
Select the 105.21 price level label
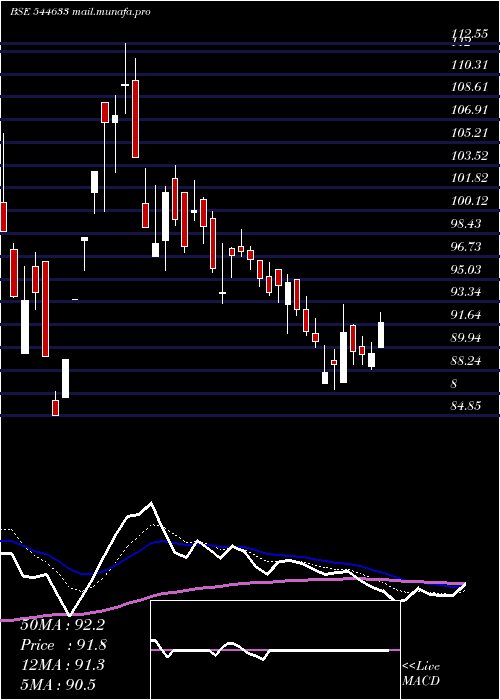pos(469,133)
